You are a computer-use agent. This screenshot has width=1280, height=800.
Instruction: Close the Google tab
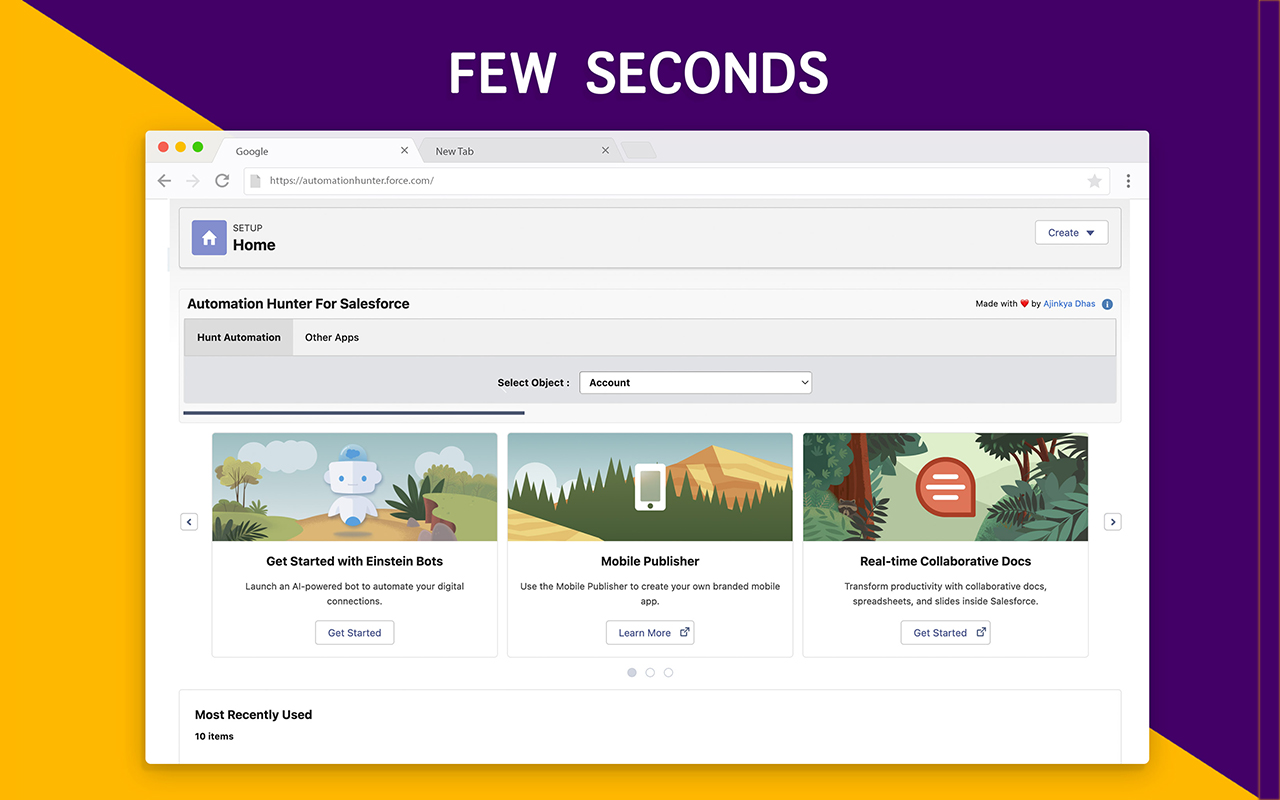(404, 151)
